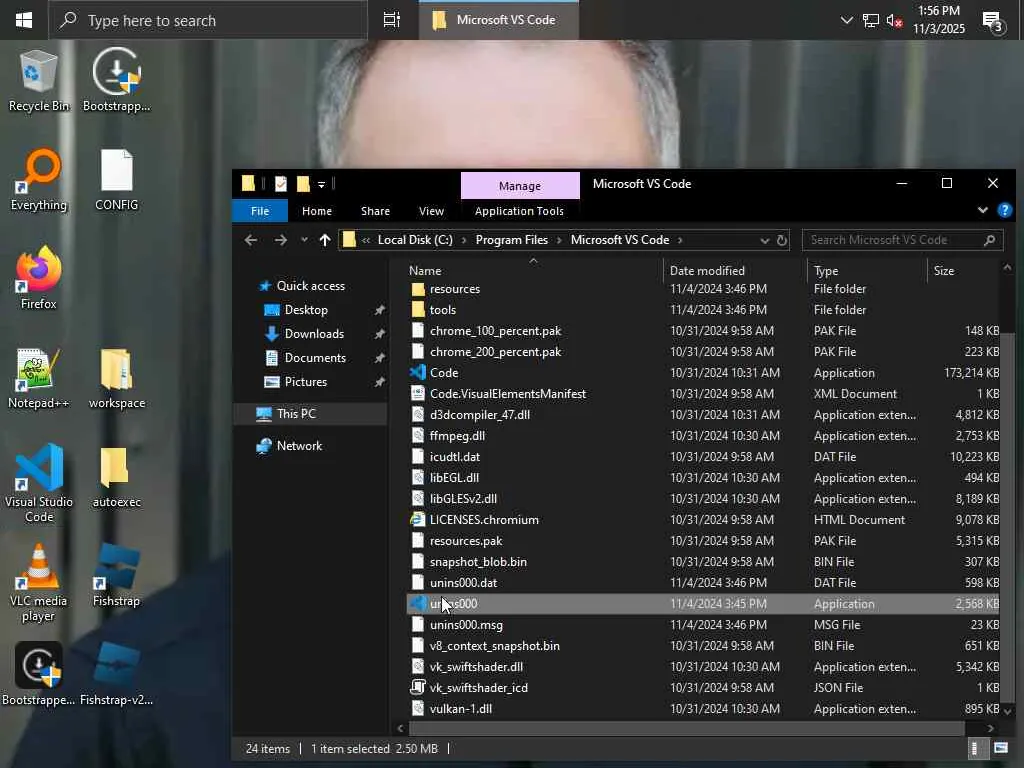Open the Application Tools ribbon tab
Image resolution: width=1024 pixels, height=768 pixels.
(x=519, y=211)
